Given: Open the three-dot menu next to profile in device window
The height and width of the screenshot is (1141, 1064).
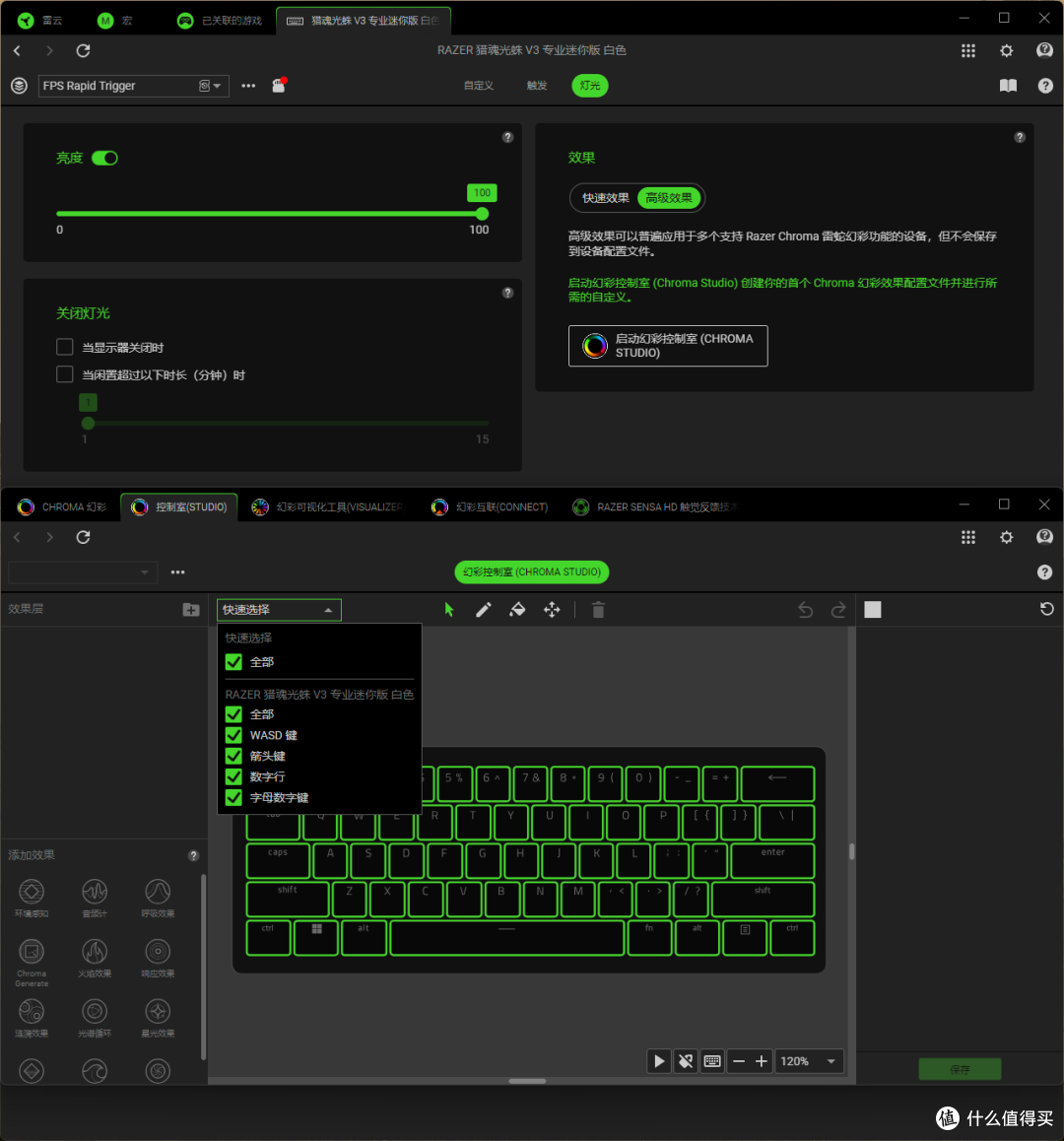Looking at the screenshot, I should 248,86.
